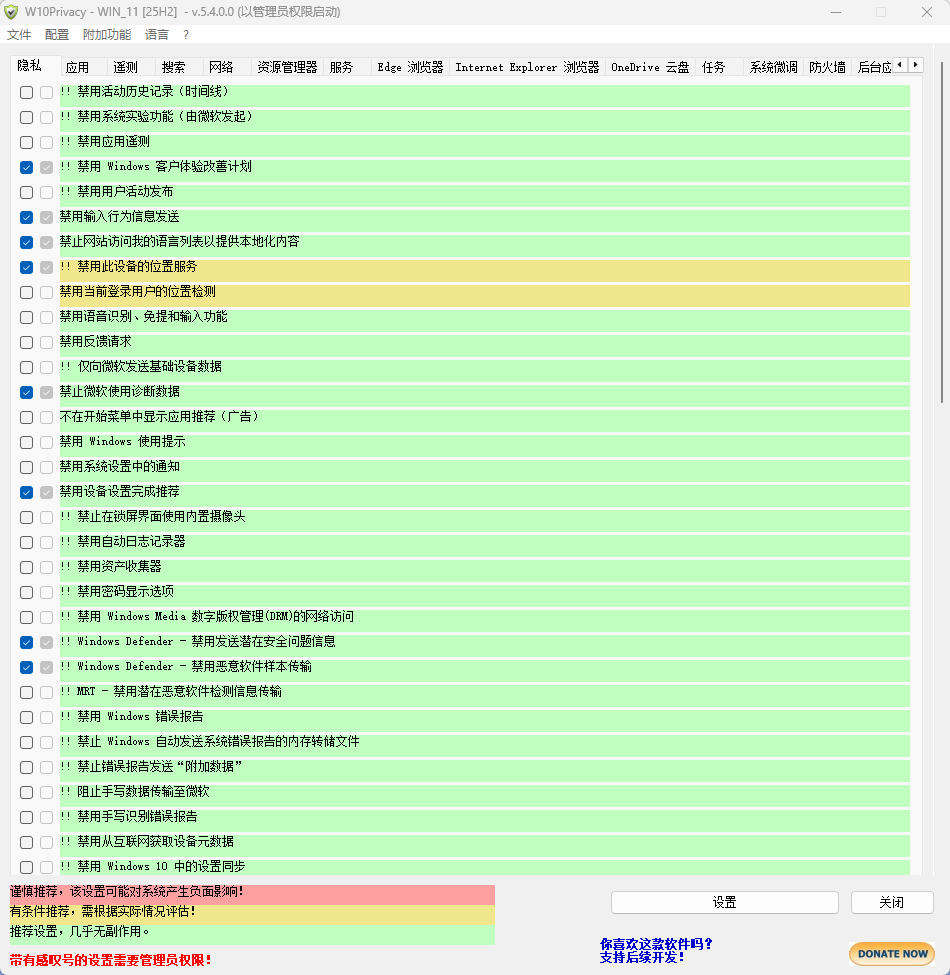Click the vertical scrollbar thumb
The image size is (950, 975).
point(943,232)
